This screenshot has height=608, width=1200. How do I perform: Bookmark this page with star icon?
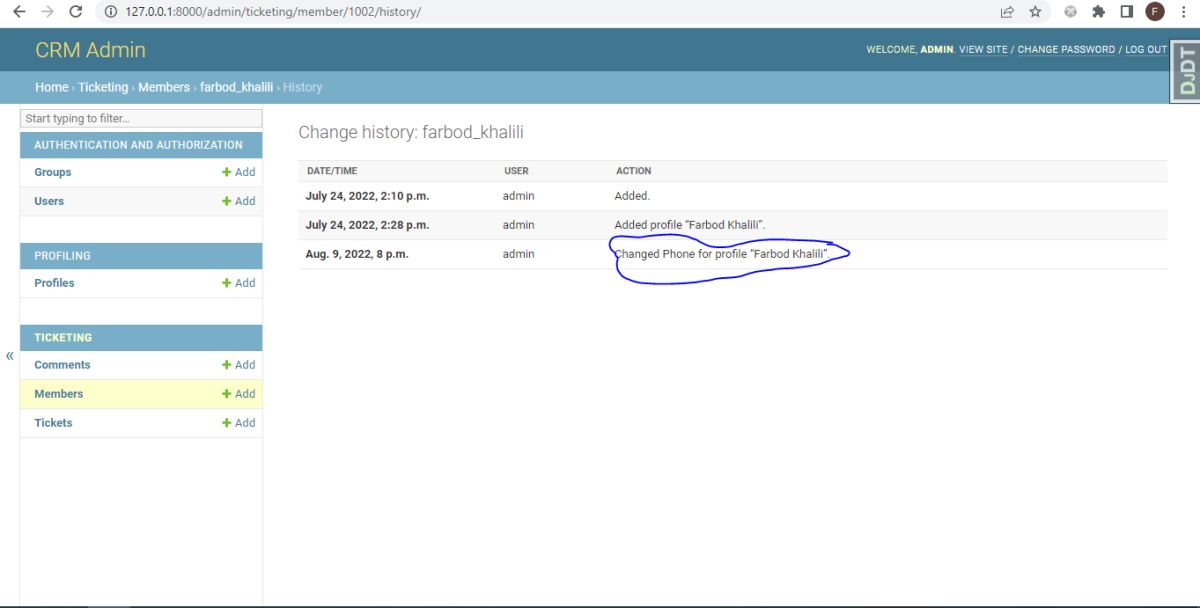(x=1035, y=12)
